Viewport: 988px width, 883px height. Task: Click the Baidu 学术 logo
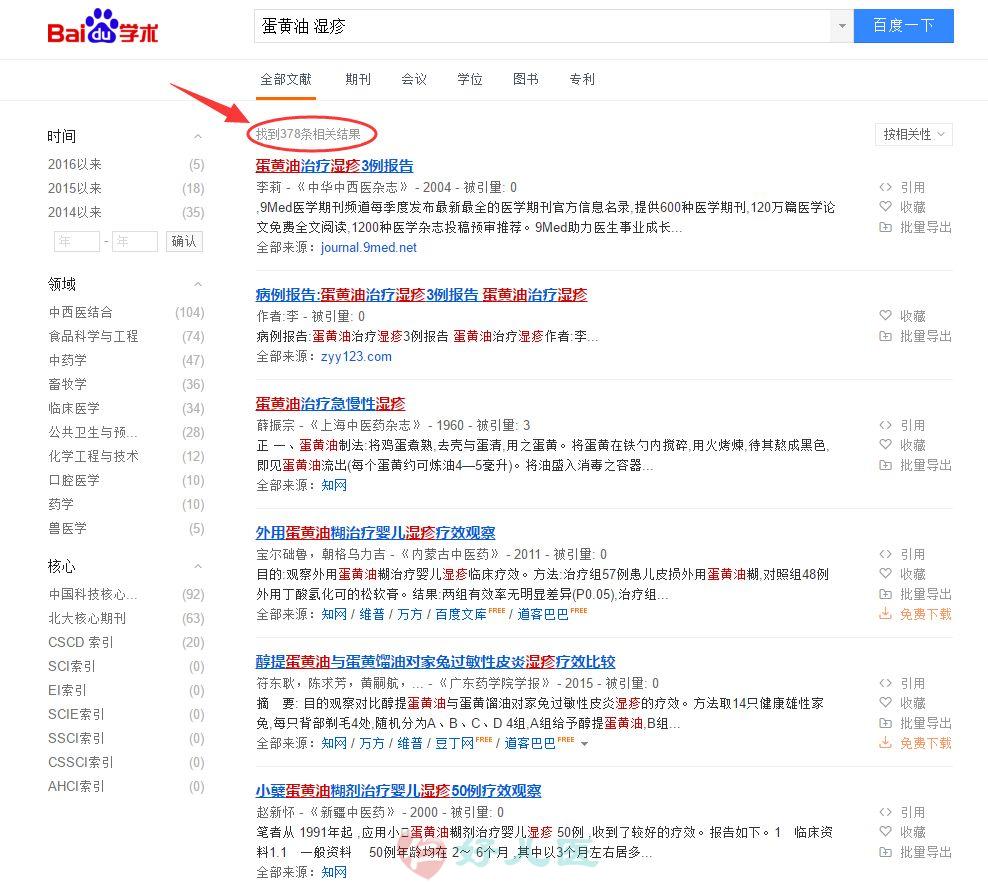tap(103, 26)
